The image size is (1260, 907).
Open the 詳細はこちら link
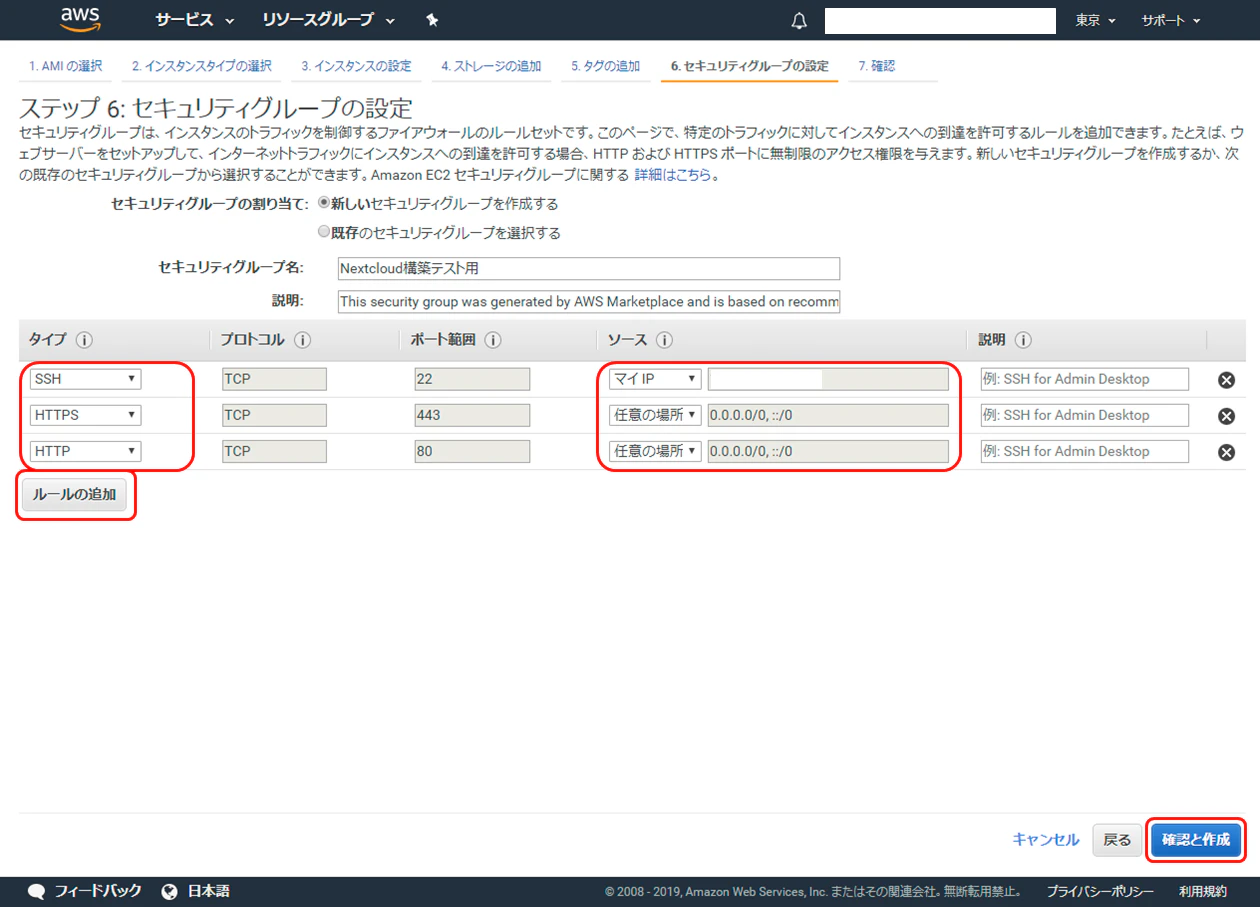[x=674, y=175]
